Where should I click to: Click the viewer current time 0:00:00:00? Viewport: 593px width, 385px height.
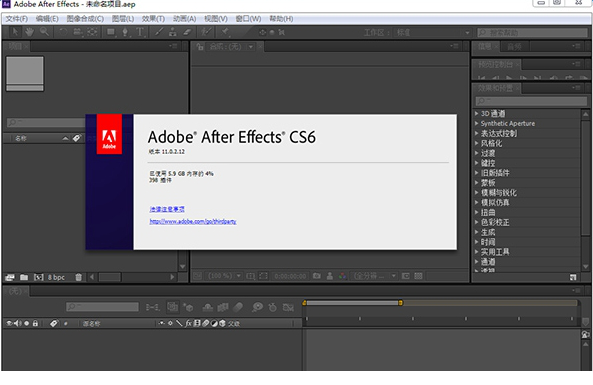coord(290,276)
